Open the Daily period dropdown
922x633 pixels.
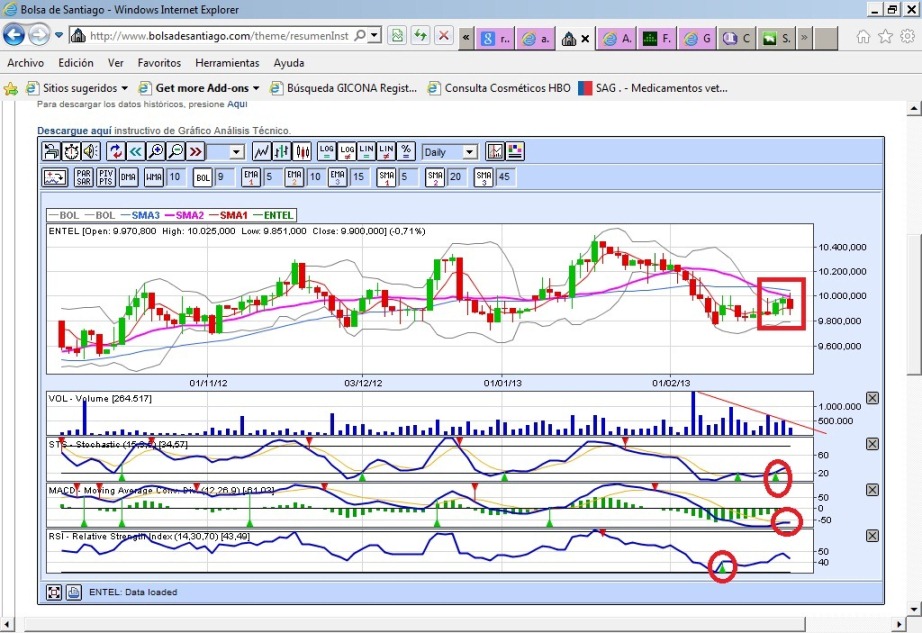(x=449, y=152)
